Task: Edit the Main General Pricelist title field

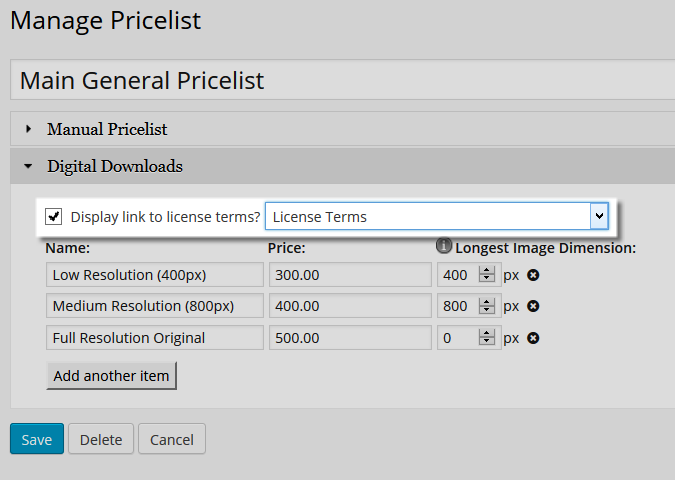Action: 340,80
